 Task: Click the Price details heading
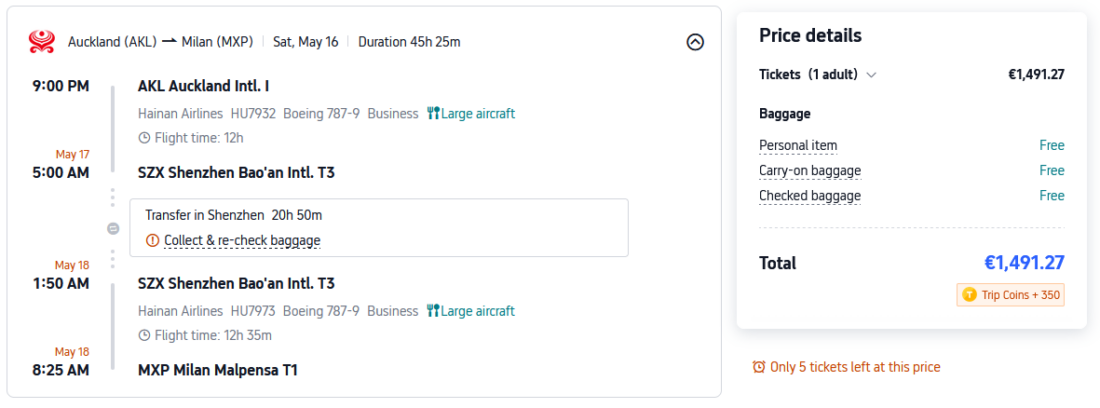810,36
